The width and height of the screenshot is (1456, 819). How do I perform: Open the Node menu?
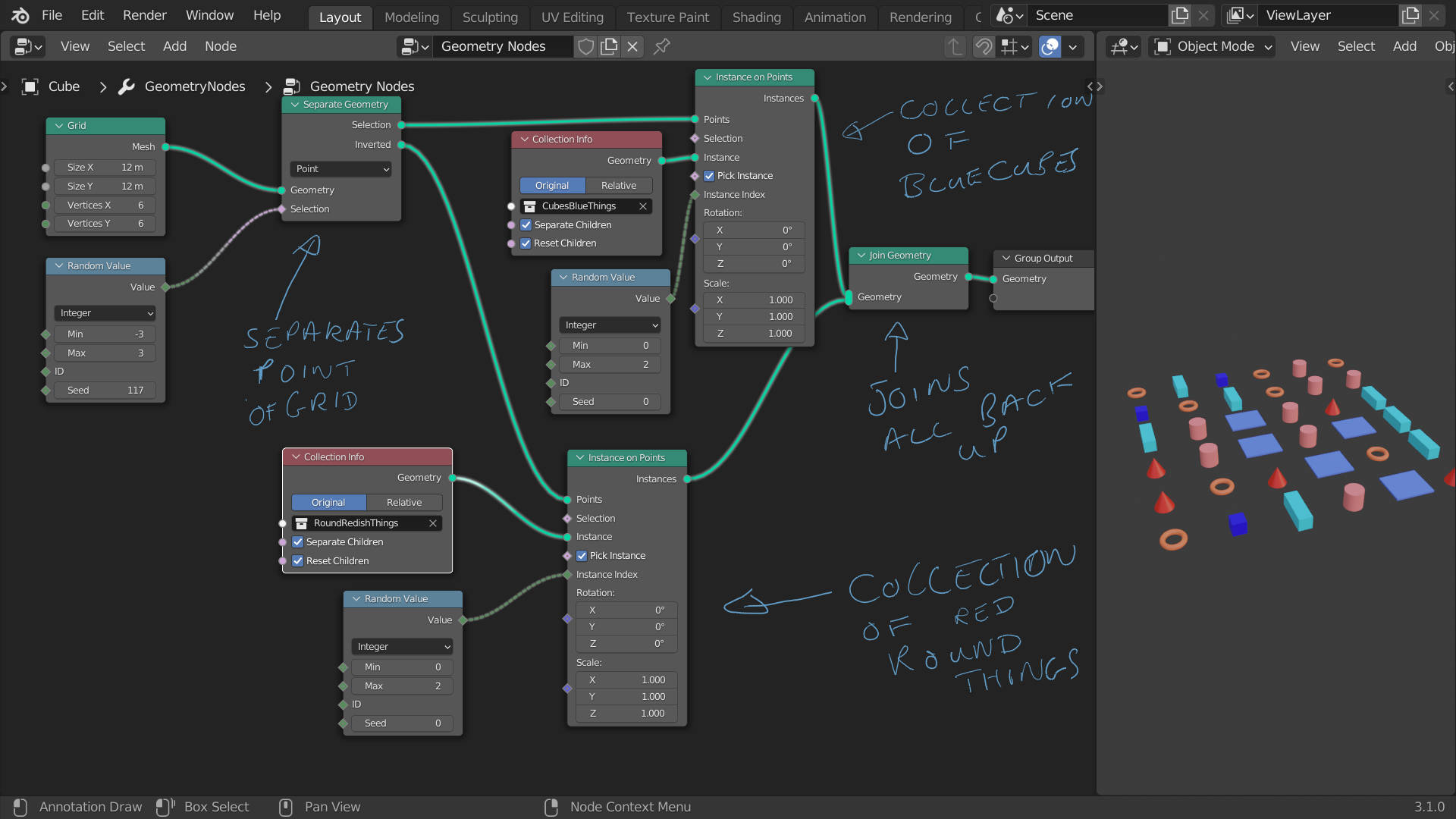point(220,46)
